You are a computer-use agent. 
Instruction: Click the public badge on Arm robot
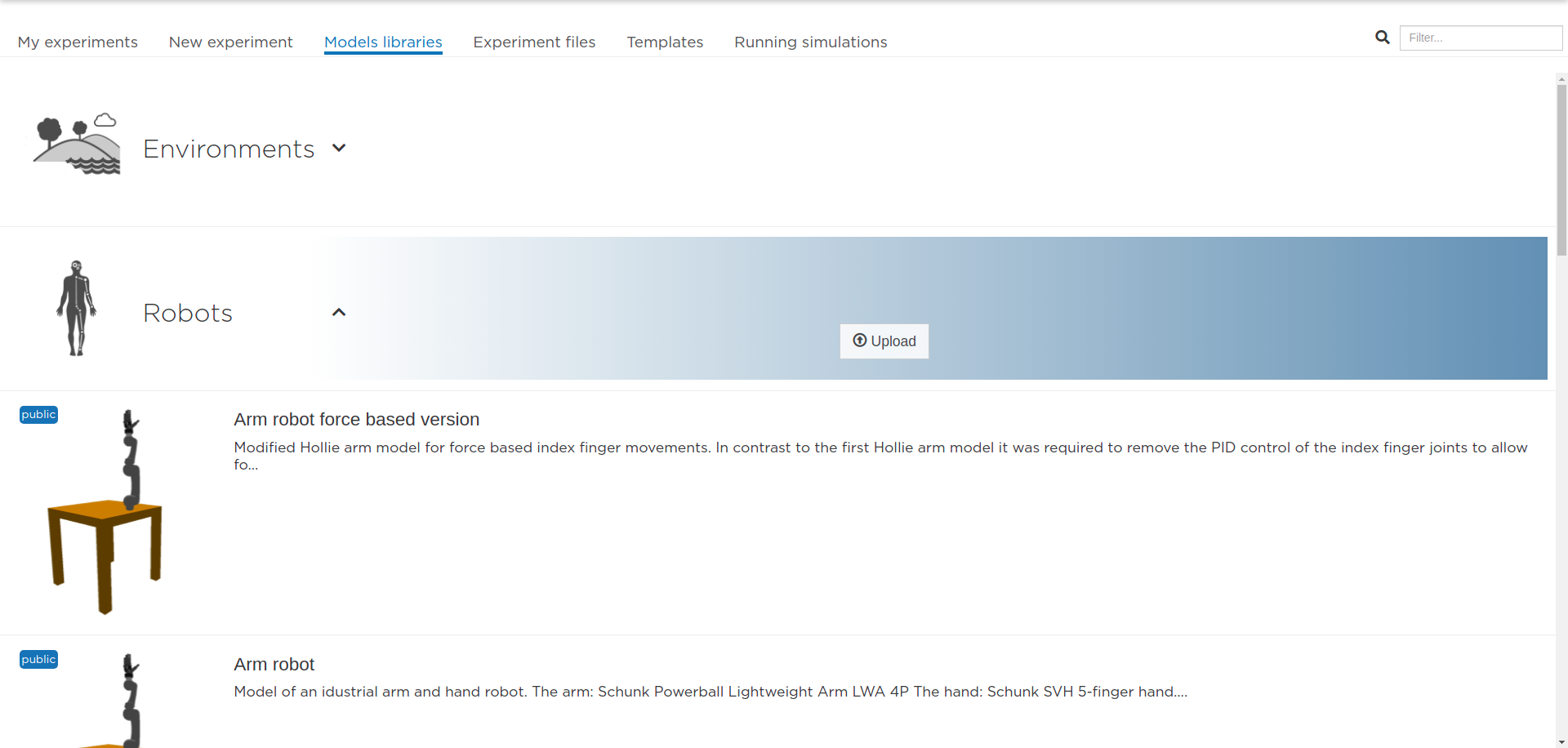coord(38,660)
